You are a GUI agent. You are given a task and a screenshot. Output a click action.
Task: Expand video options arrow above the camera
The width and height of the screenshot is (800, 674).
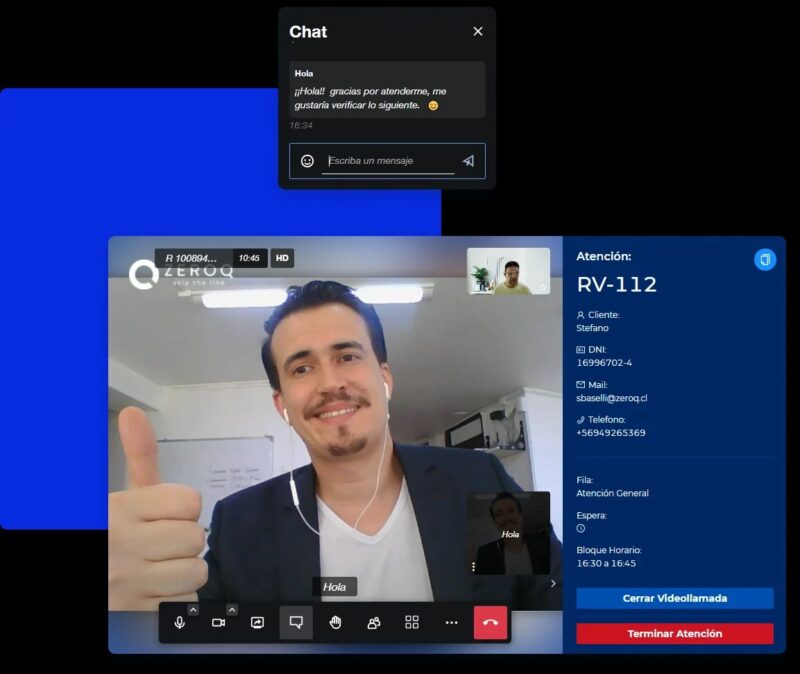(232, 610)
